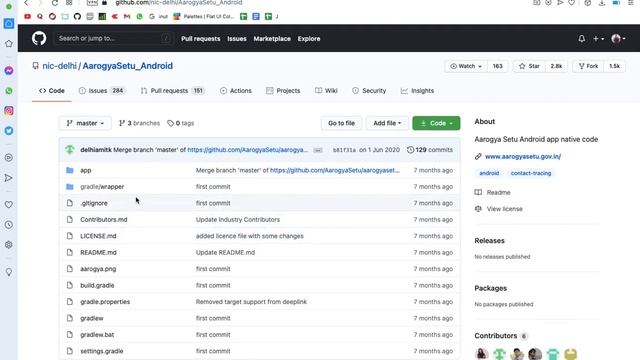
Task: View the 2.8k stargazers count
Action: (x=556, y=66)
